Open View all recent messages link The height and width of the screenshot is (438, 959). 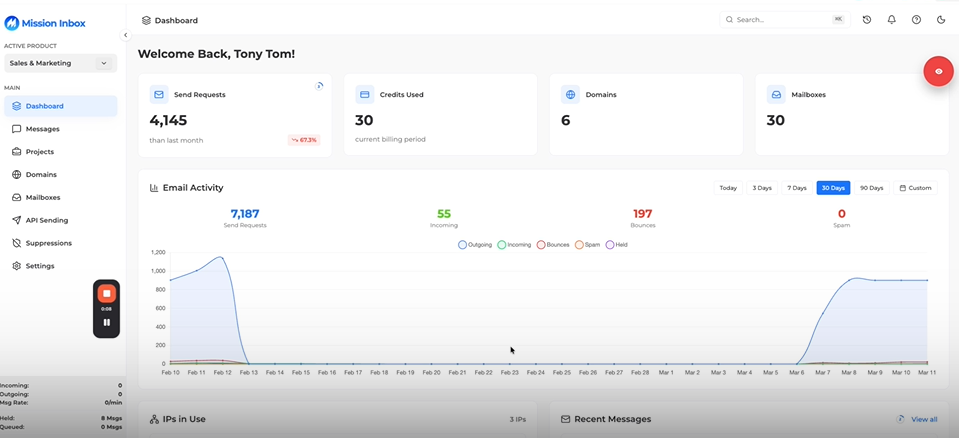(x=924, y=419)
